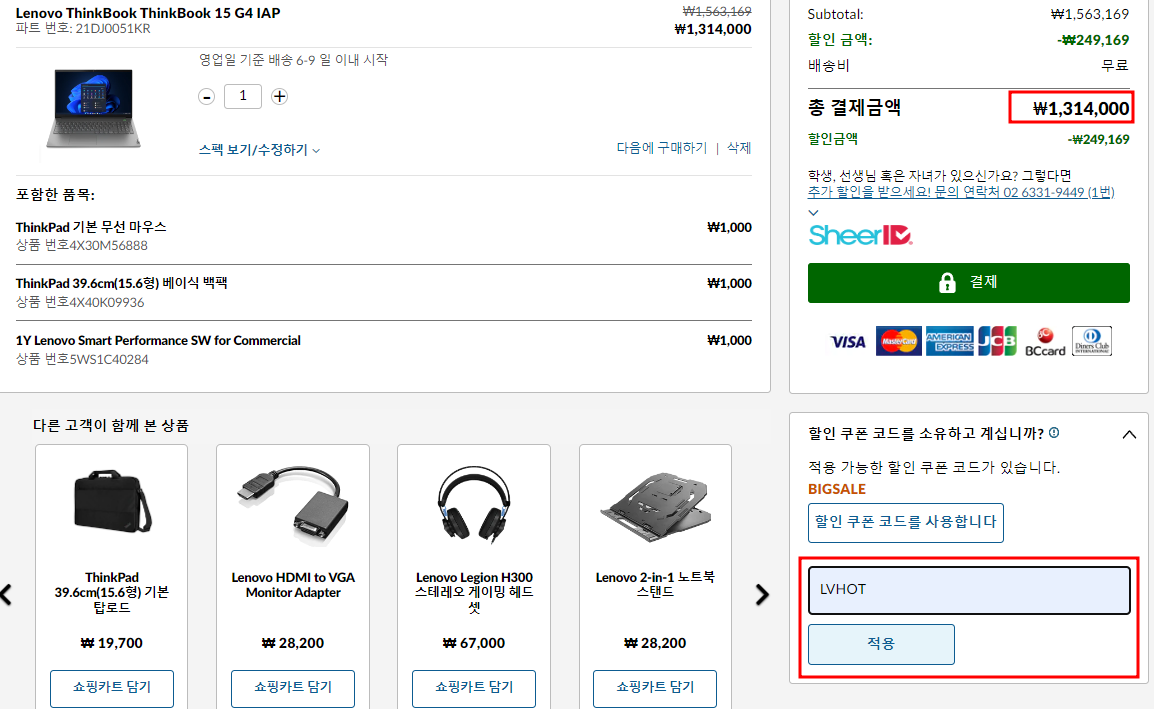This screenshot has height=709, width=1154.
Task: Click the Diners Club payment icon
Action: (1091, 342)
